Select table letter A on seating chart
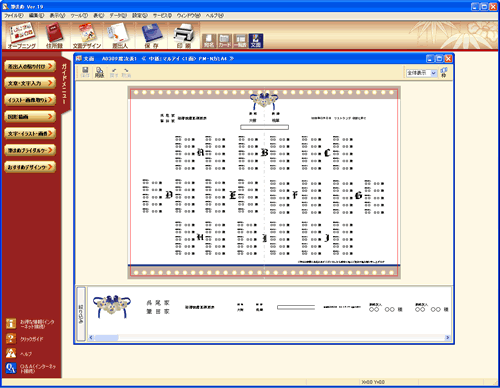Screen dimensions: 500x388 tap(200, 152)
